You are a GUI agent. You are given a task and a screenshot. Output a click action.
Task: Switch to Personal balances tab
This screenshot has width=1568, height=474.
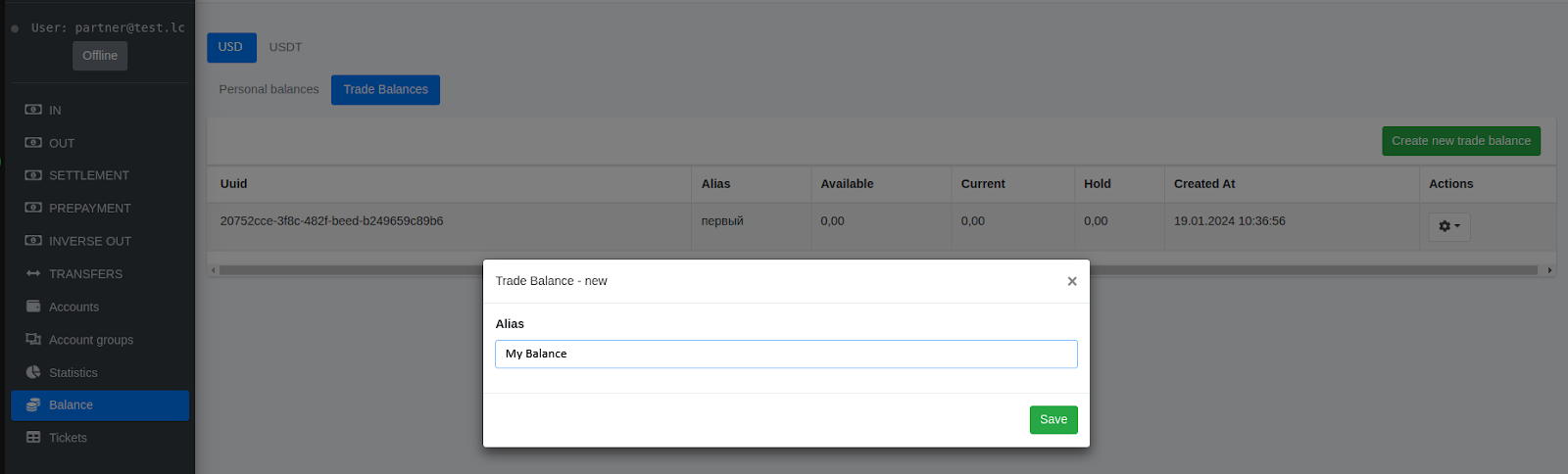[x=269, y=89]
